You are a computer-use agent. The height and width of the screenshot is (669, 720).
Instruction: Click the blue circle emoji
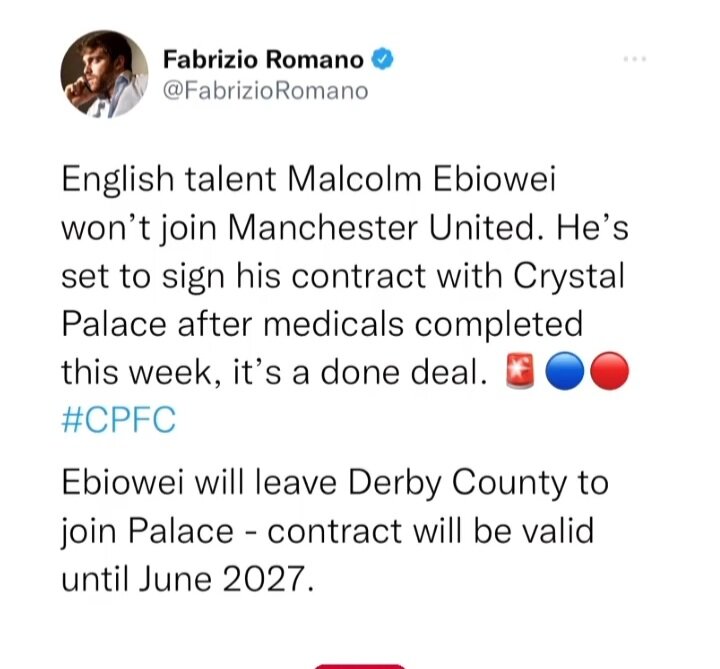[565, 371]
